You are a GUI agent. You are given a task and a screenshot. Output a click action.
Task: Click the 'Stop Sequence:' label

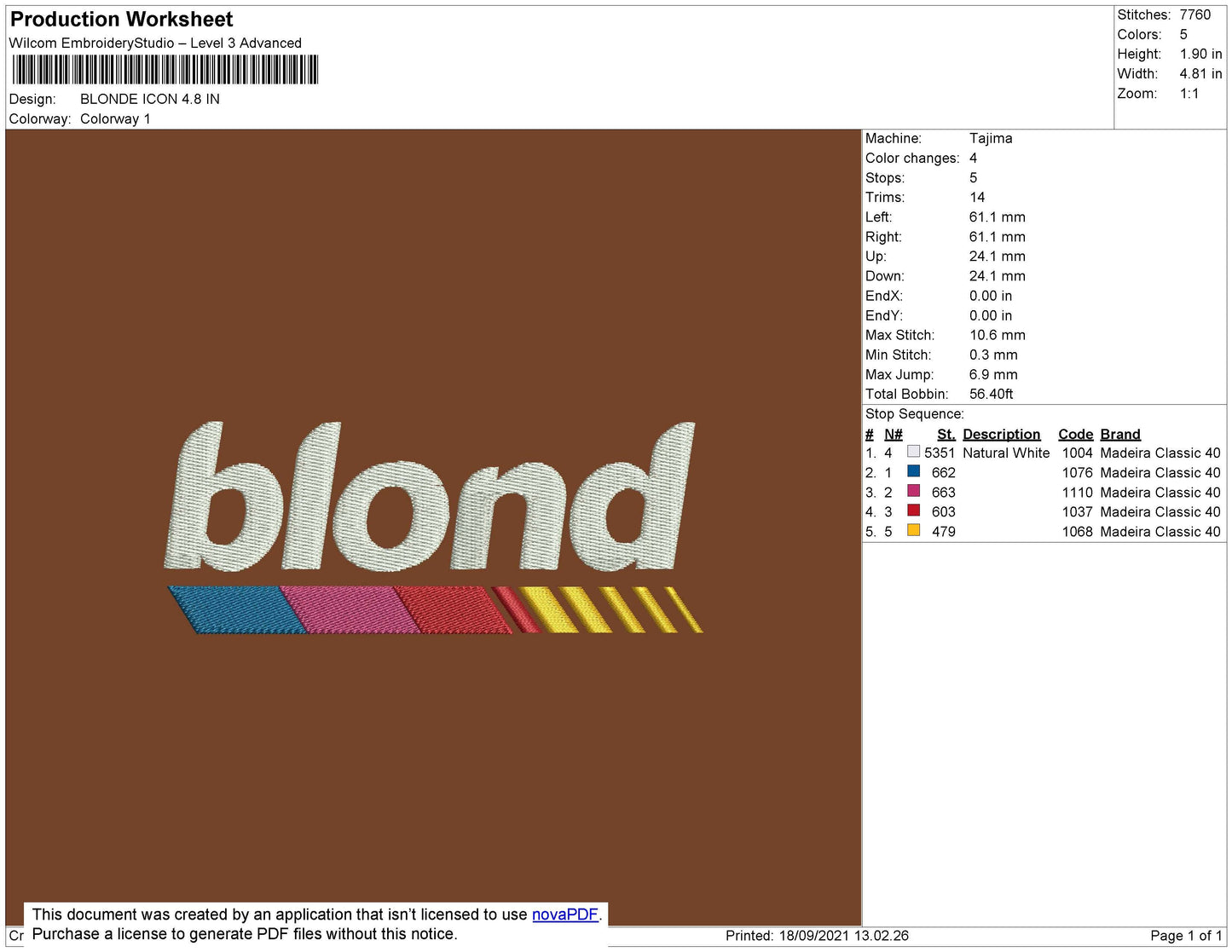tap(915, 414)
